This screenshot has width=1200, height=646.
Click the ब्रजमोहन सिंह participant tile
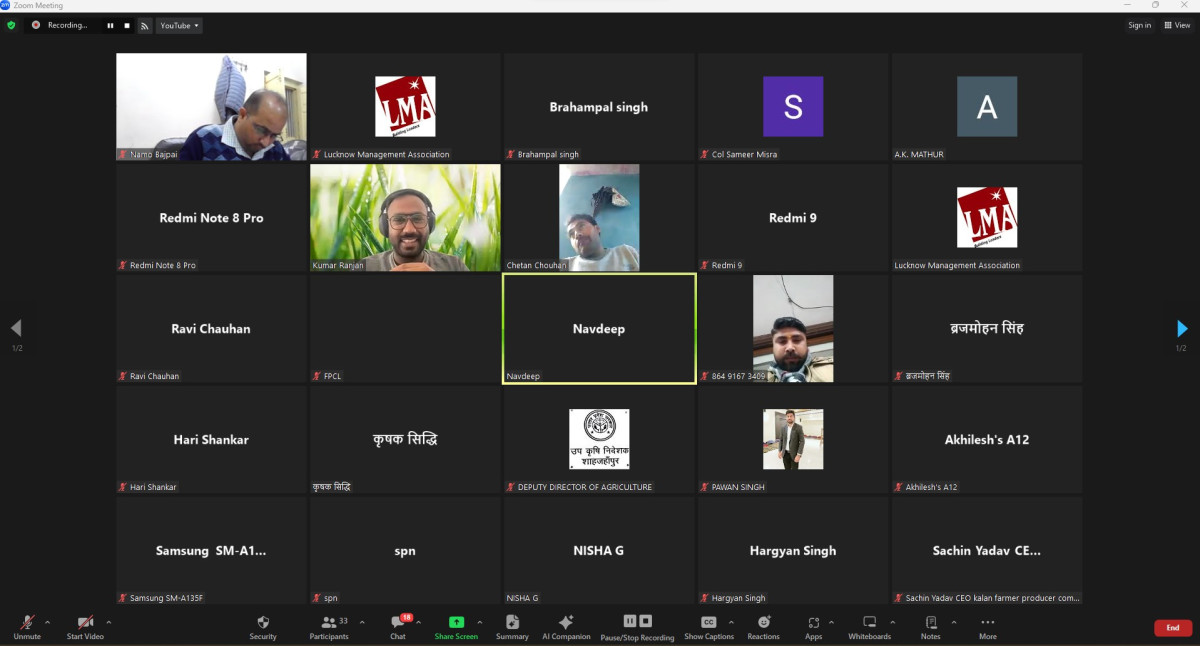tap(987, 329)
